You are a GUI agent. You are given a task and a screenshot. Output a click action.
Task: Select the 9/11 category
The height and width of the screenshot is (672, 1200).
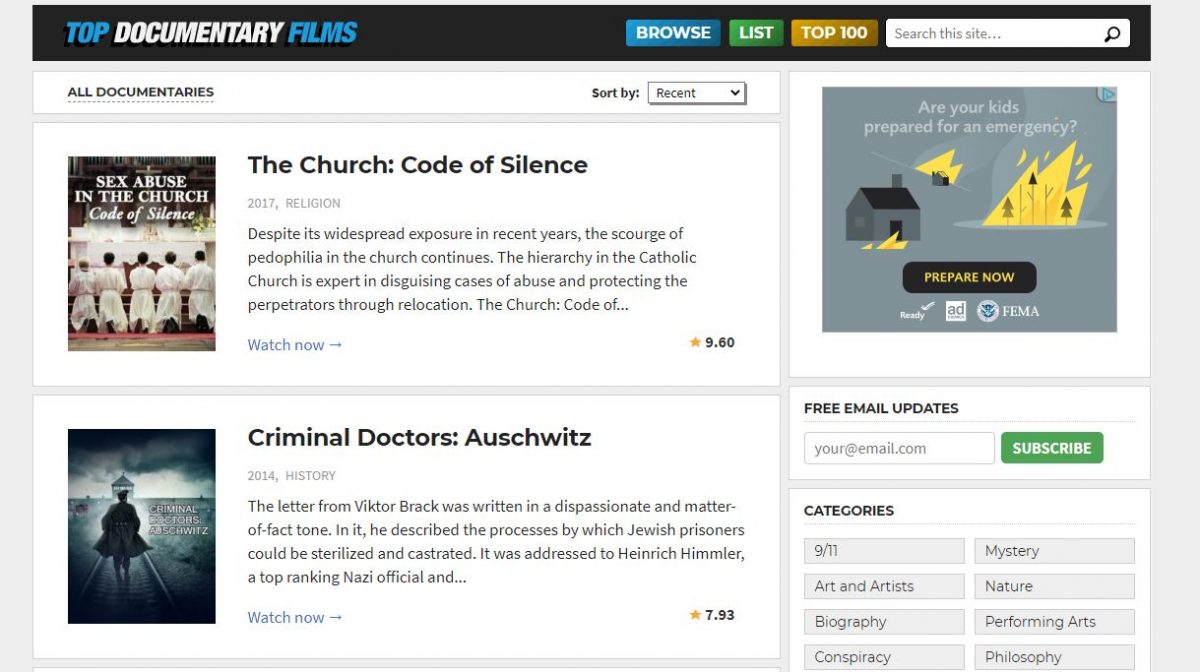(x=883, y=551)
